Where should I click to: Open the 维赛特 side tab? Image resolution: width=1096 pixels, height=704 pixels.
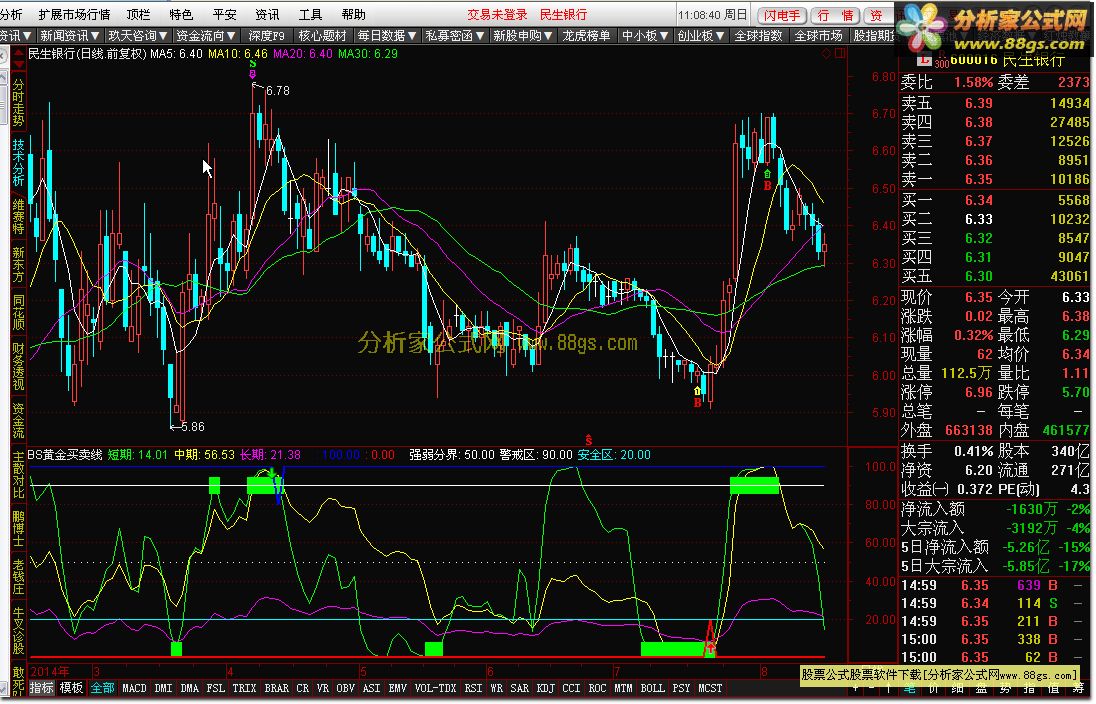pyautogui.click(x=18, y=217)
